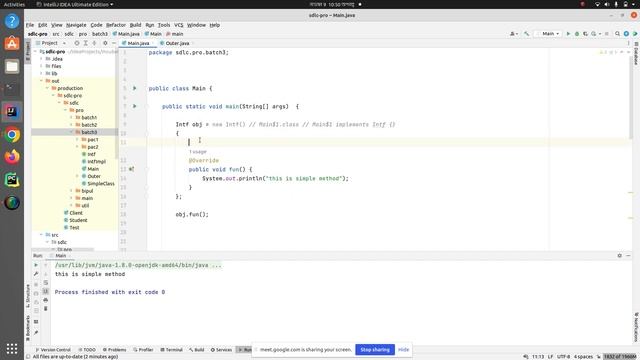The image size is (640, 360).
Task: Click the Stop sharing button
Action: pyautogui.click(x=375, y=349)
